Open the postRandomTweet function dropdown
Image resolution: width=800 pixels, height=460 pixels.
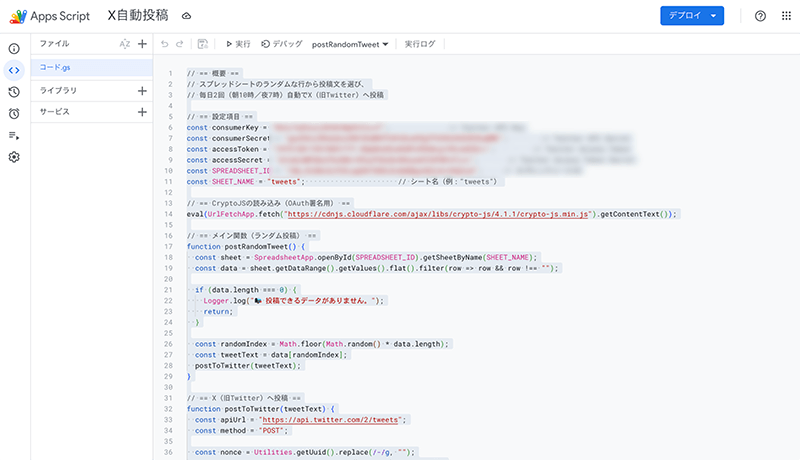coord(351,44)
